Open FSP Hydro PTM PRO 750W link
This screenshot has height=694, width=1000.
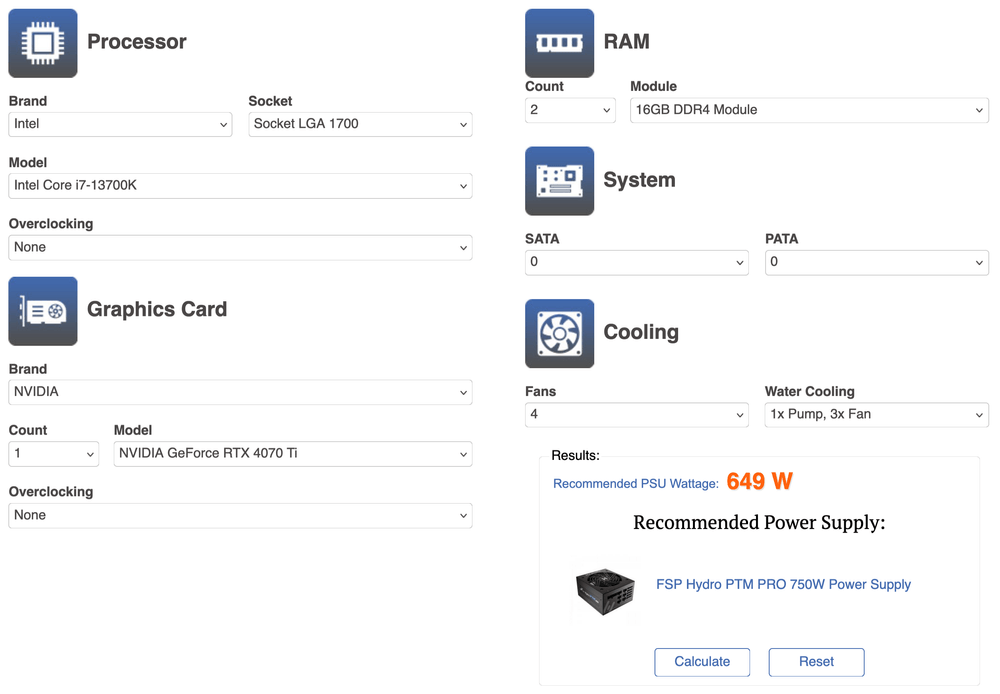click(x=783, y=584)
